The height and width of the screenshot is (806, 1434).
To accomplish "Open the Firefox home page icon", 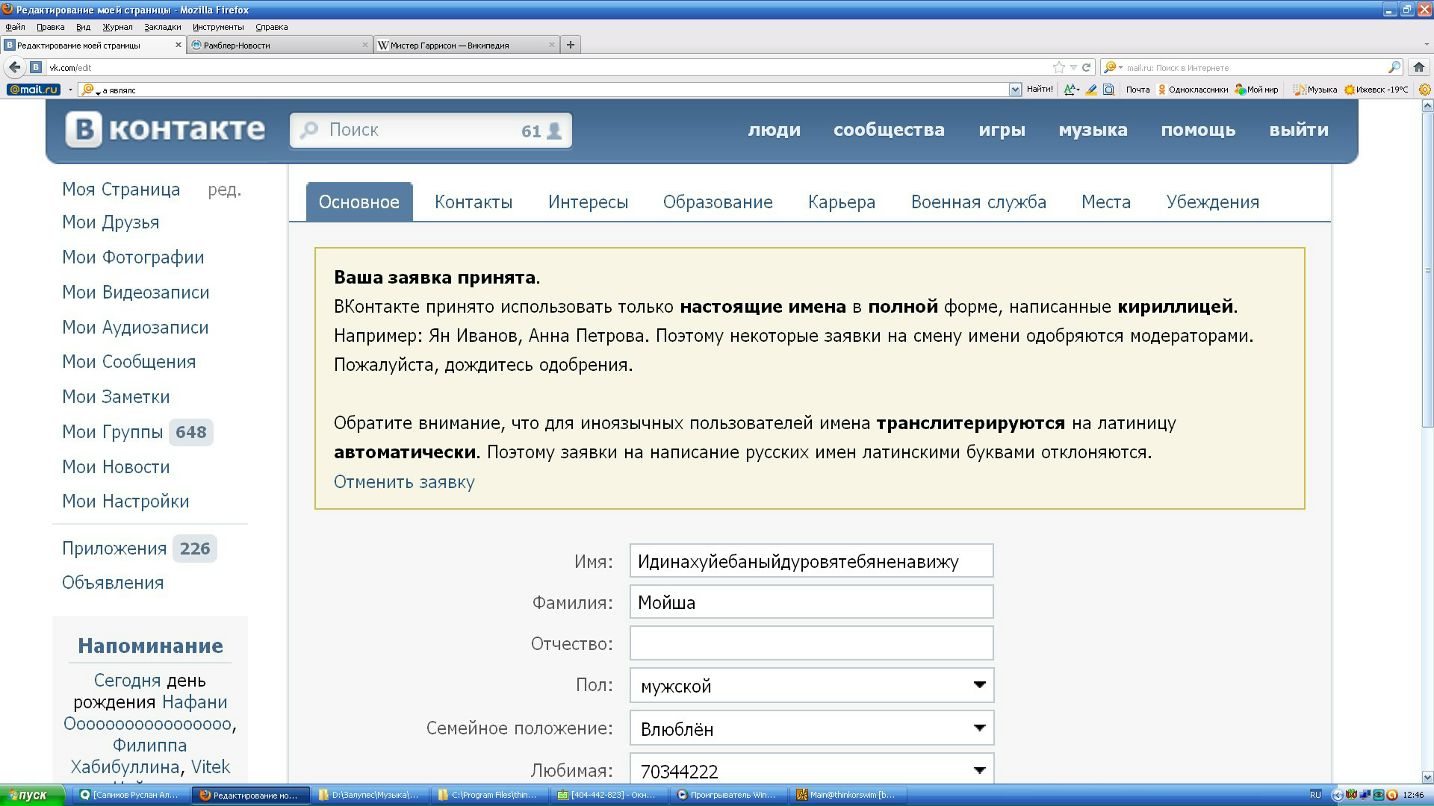I will pos(1418,67).
